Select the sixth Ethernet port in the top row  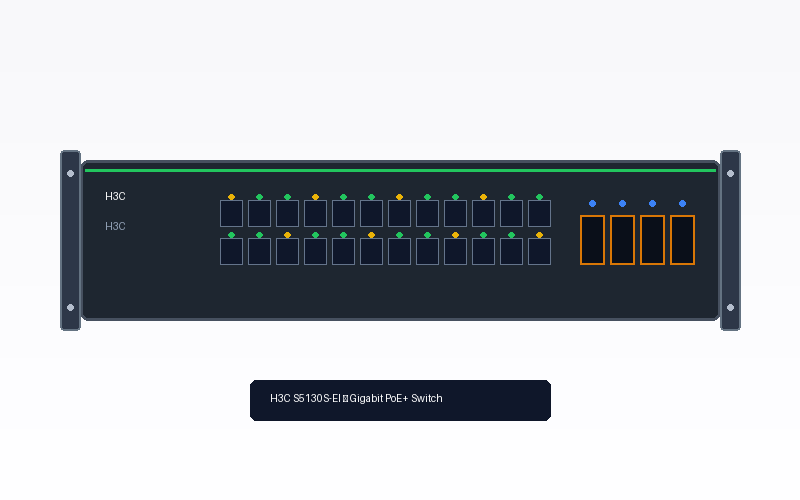click(371, 213)
